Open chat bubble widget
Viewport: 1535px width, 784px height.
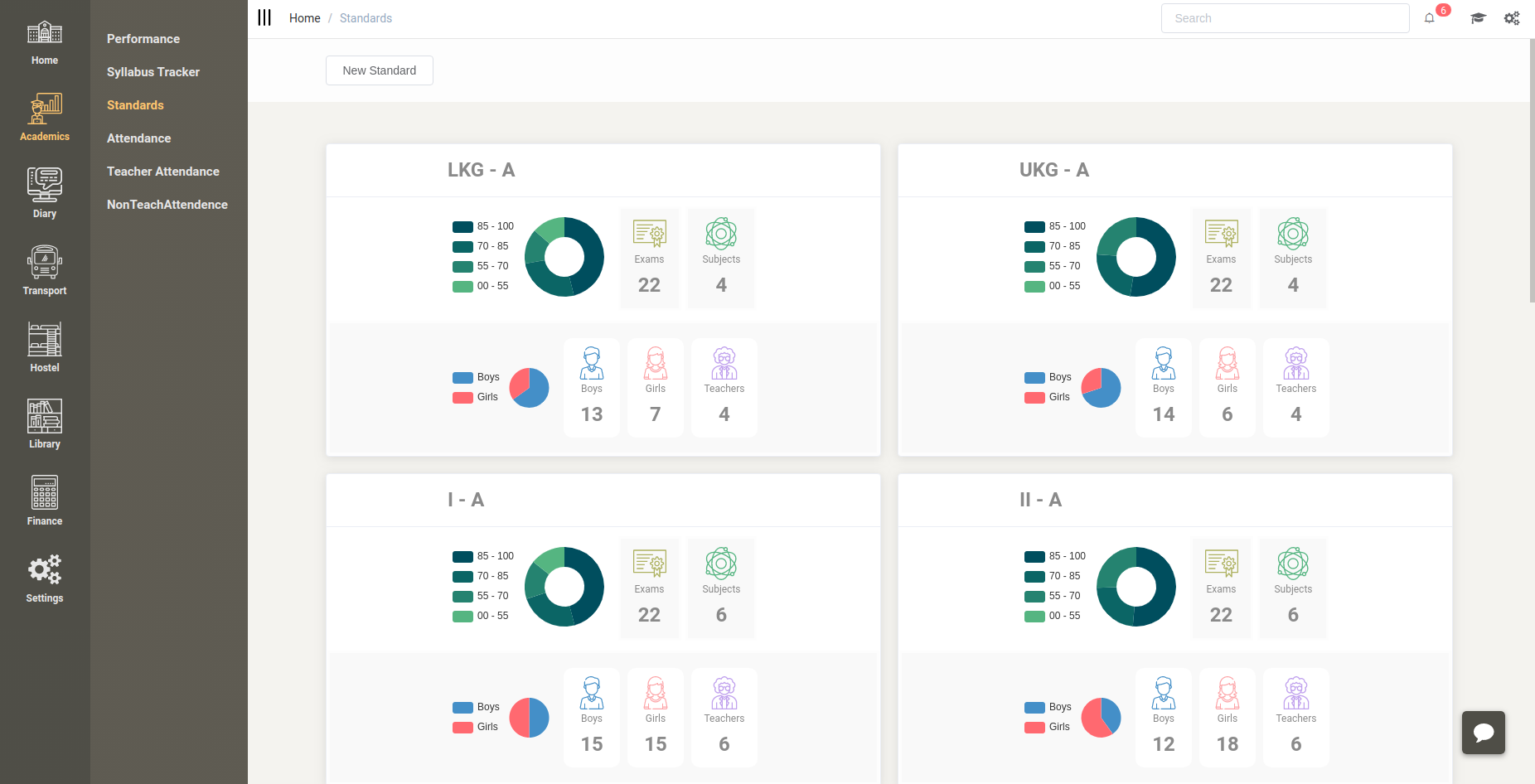(x=1484, y=733)
